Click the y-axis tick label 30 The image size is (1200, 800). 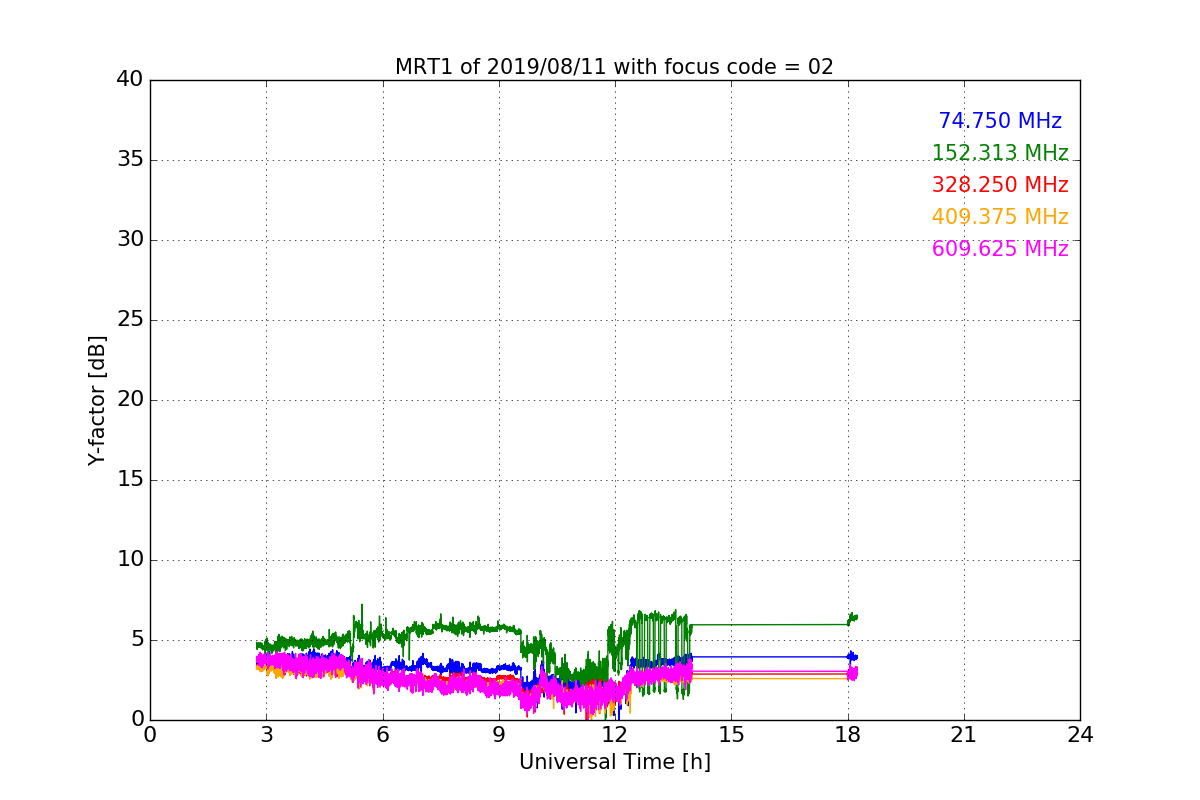[x=130, y=240]
